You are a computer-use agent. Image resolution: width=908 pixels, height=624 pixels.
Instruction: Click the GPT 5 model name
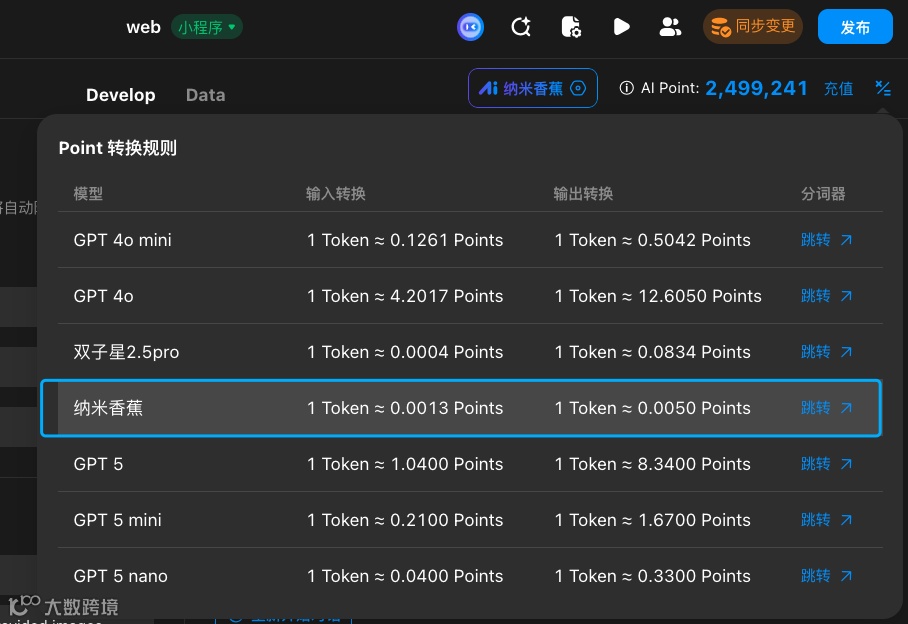(98, 464)
